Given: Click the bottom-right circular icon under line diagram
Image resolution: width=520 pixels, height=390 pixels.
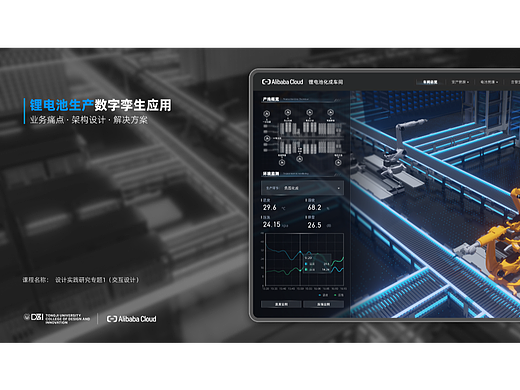Looking at the screenshot, I should 338,162.
